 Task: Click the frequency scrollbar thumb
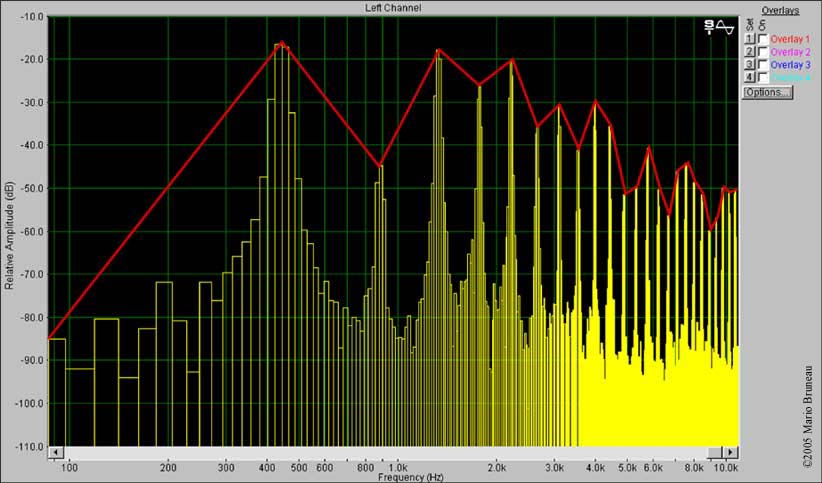click(715, 452)
